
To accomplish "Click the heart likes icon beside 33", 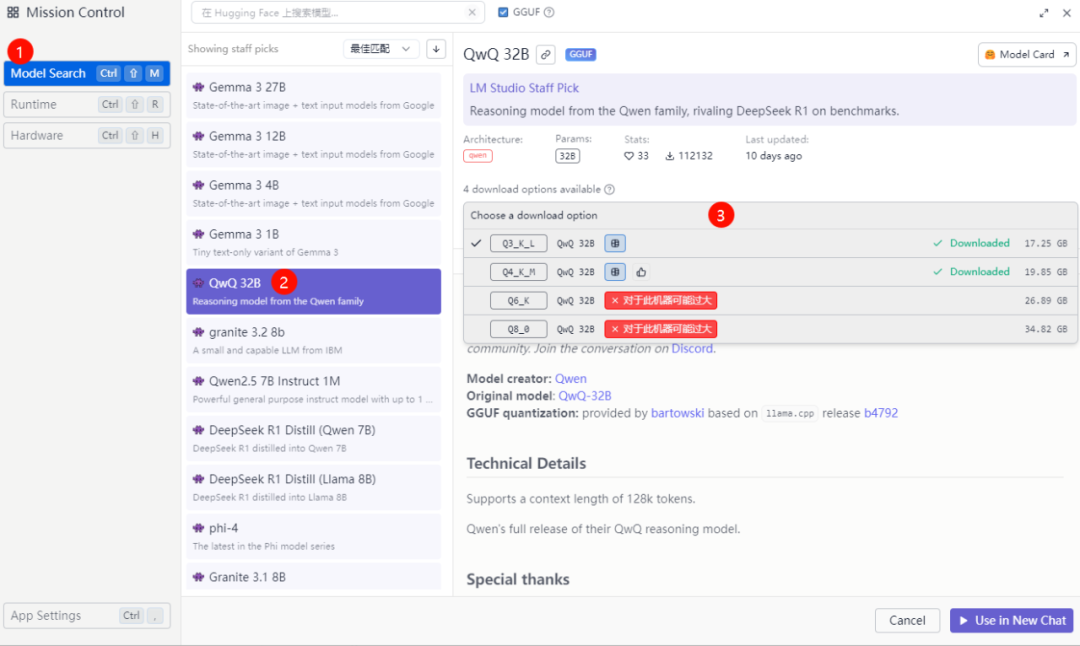I will [629, 156].
